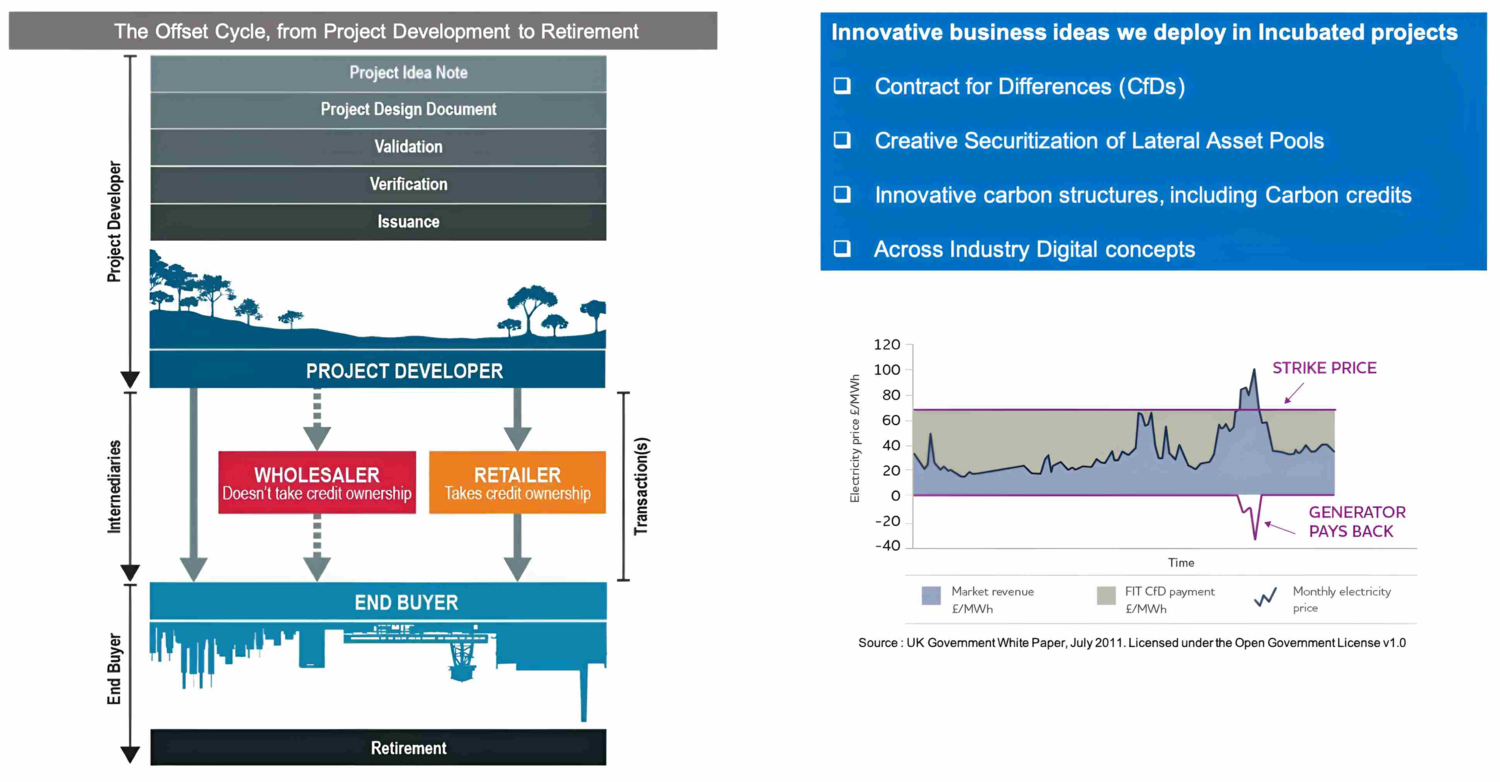Click the Monthly electricity price legend icon
Viewport: 1500px width, 782px height.
tap(1266, 597)
